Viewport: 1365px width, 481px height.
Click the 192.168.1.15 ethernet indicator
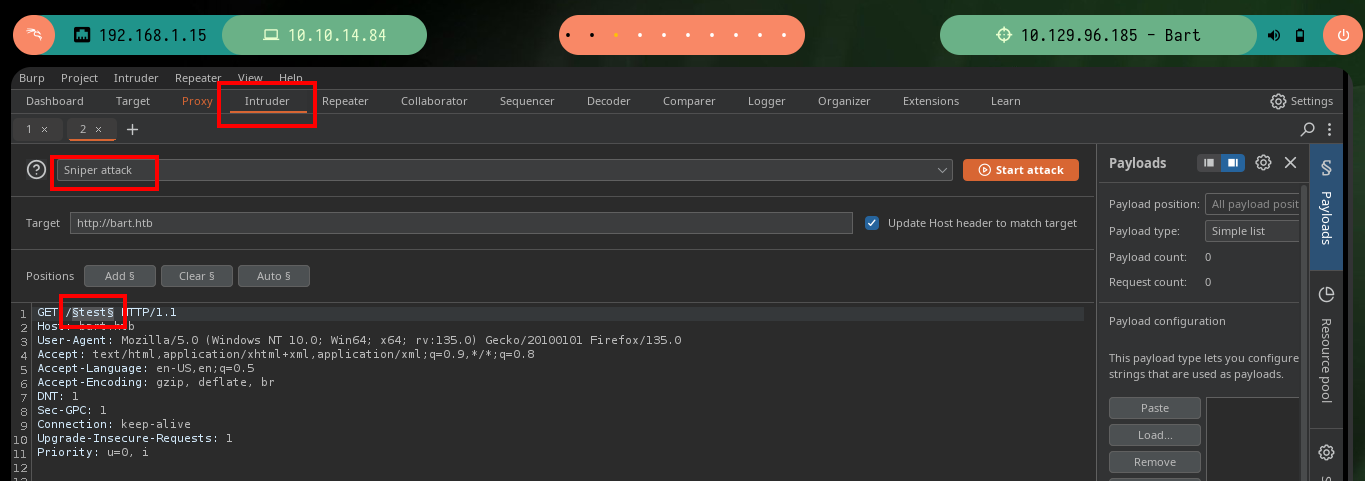(140, 35)
